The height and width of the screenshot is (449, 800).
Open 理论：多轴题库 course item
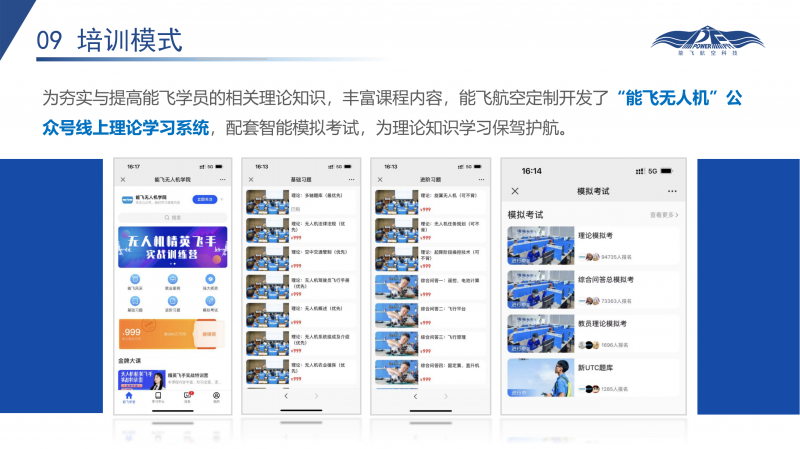pyautogui.click(x=301, y=202)
